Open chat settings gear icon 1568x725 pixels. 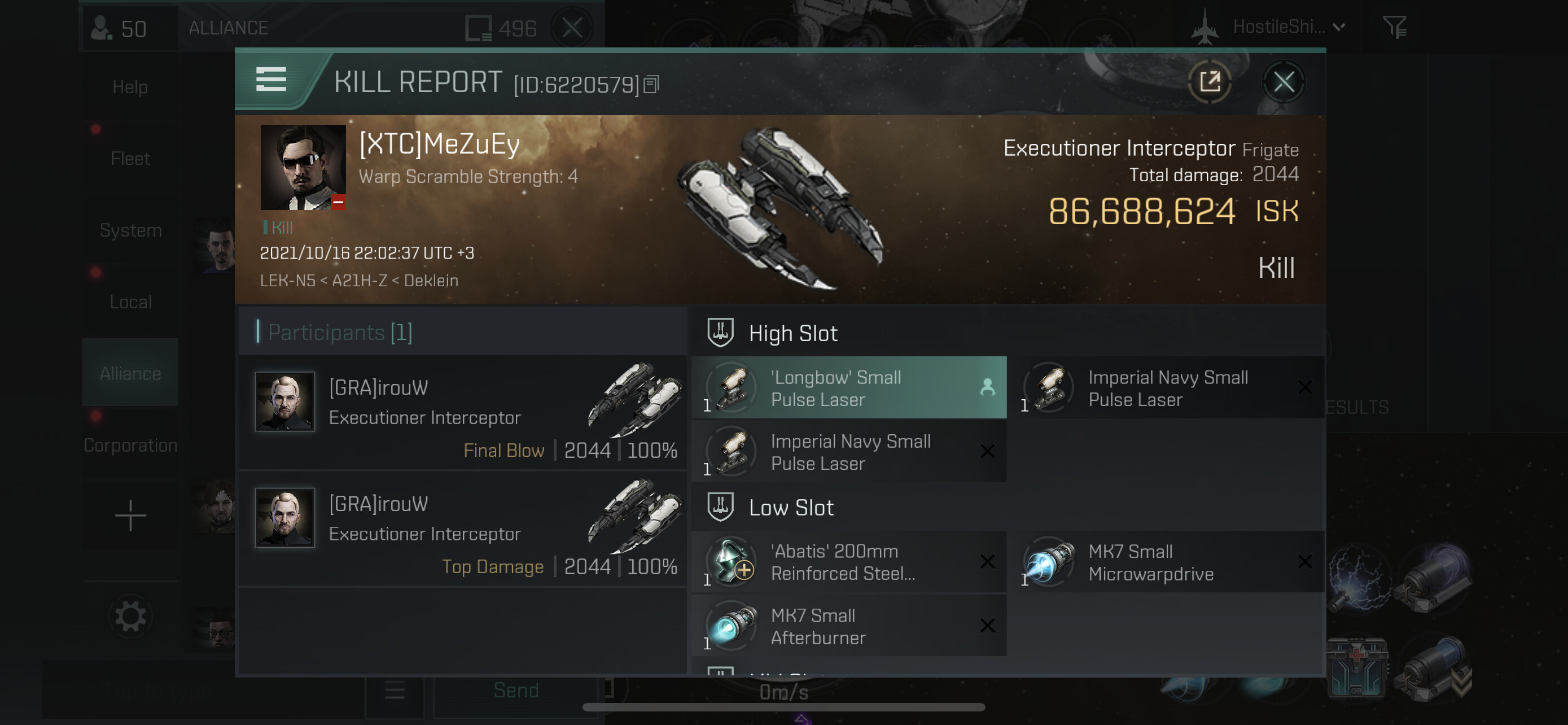pyautogui.click(x=130, y=617)
